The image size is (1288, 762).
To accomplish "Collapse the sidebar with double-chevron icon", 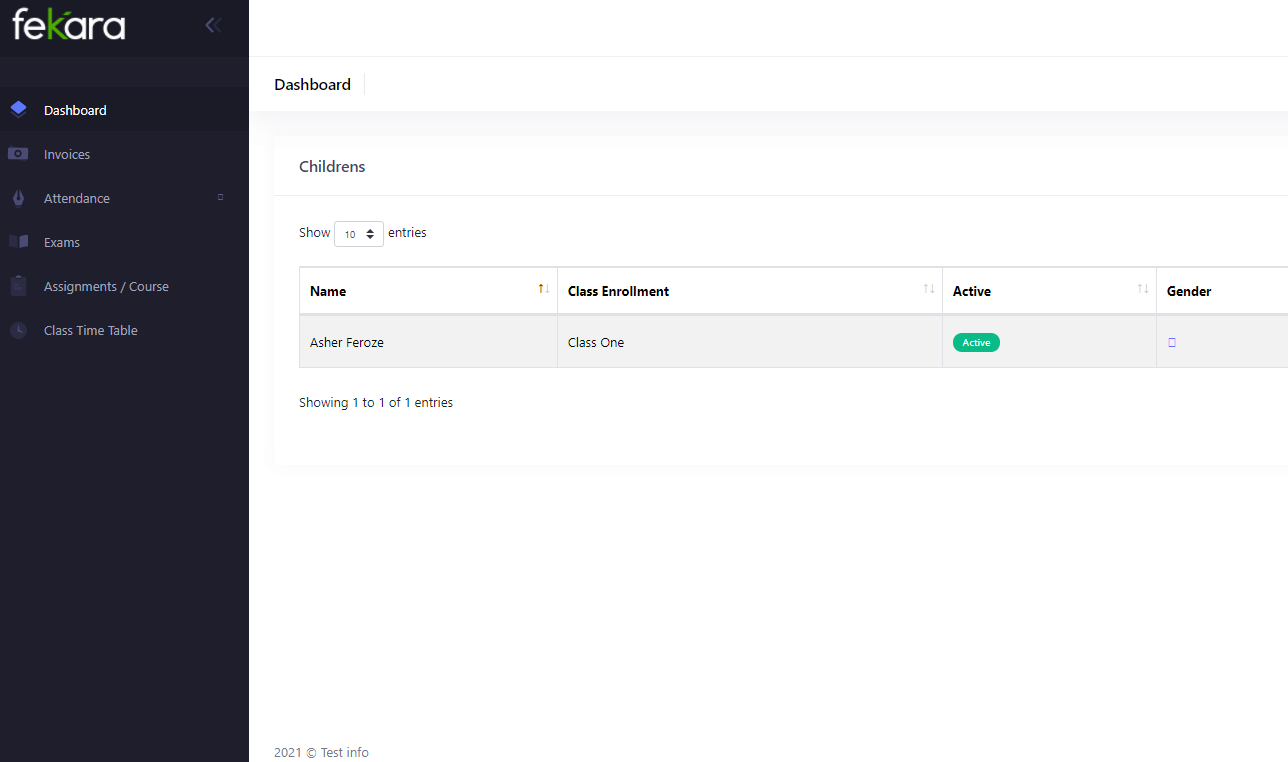I will coord(212,25).
